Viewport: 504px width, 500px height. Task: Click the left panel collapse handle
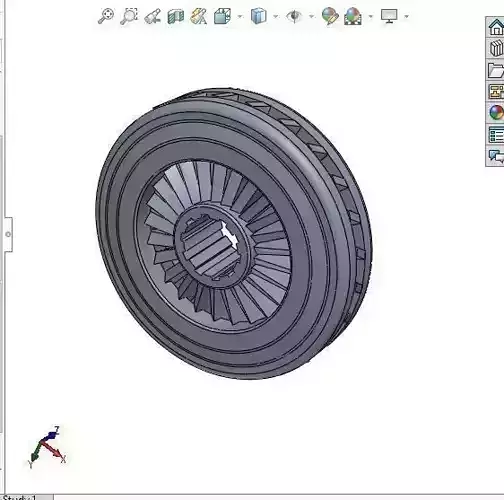click(8, 234)
